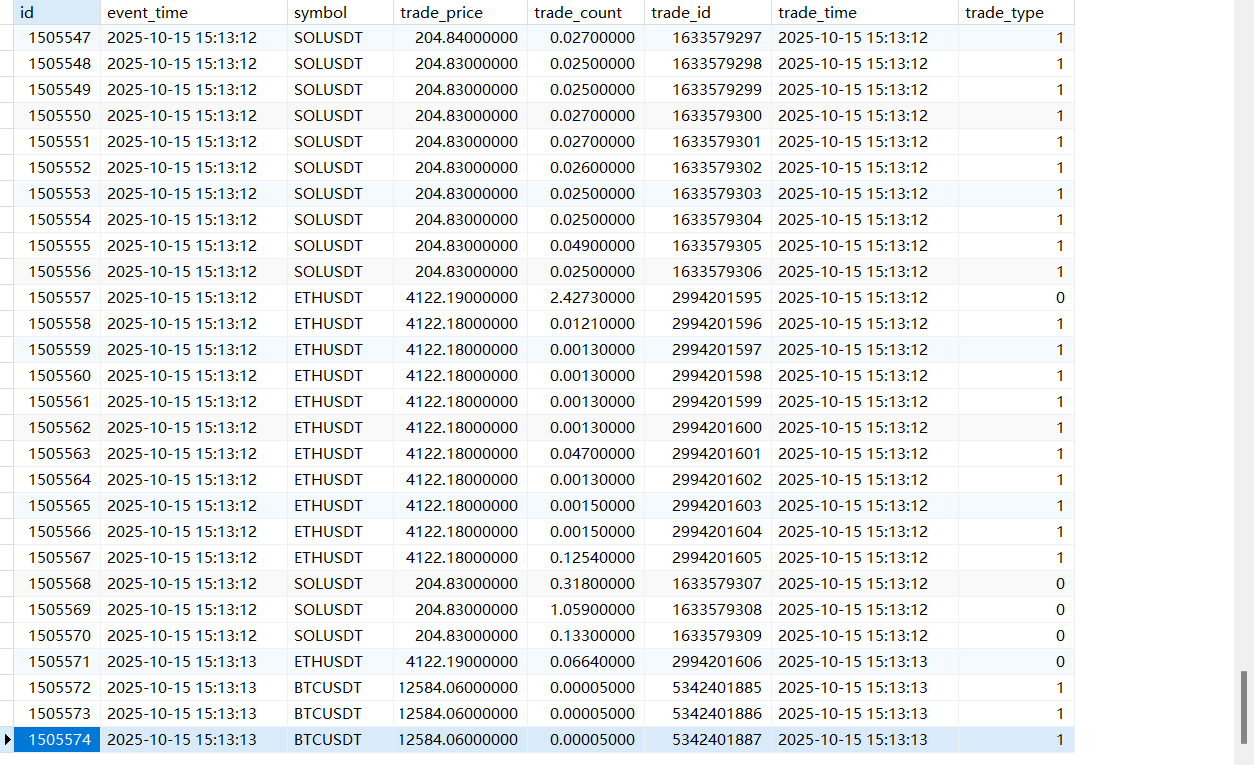Select trade_count cell 0.13300000
Screen dimensions: 1254x765
point(586,636)
